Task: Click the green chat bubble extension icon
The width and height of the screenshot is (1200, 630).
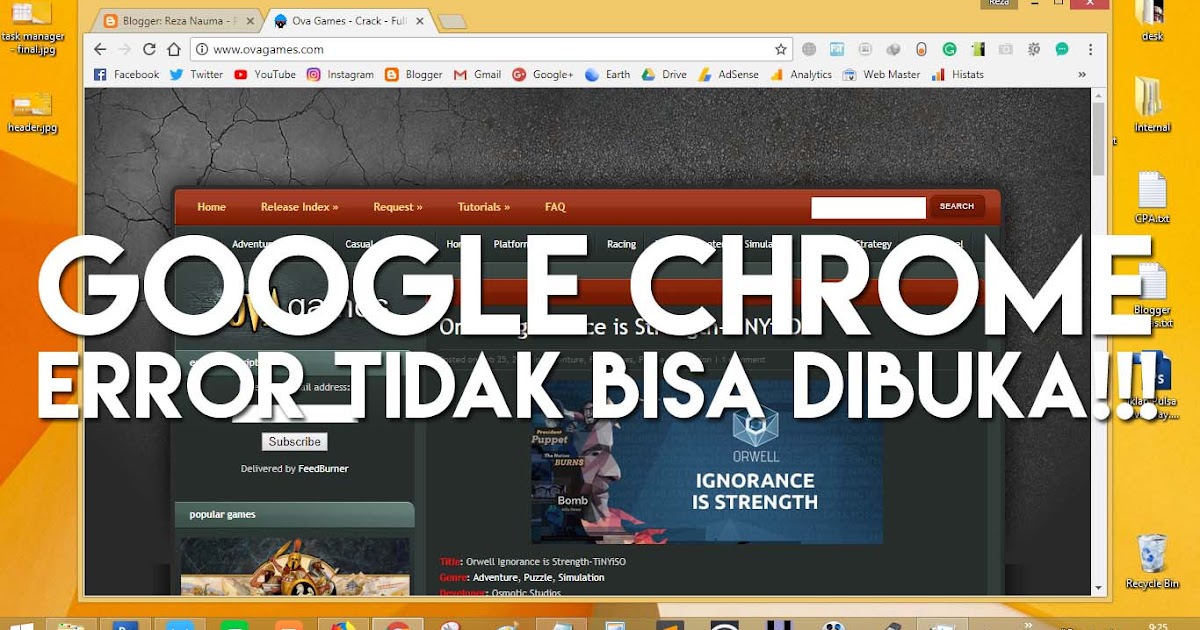Action: (1062, 49)
